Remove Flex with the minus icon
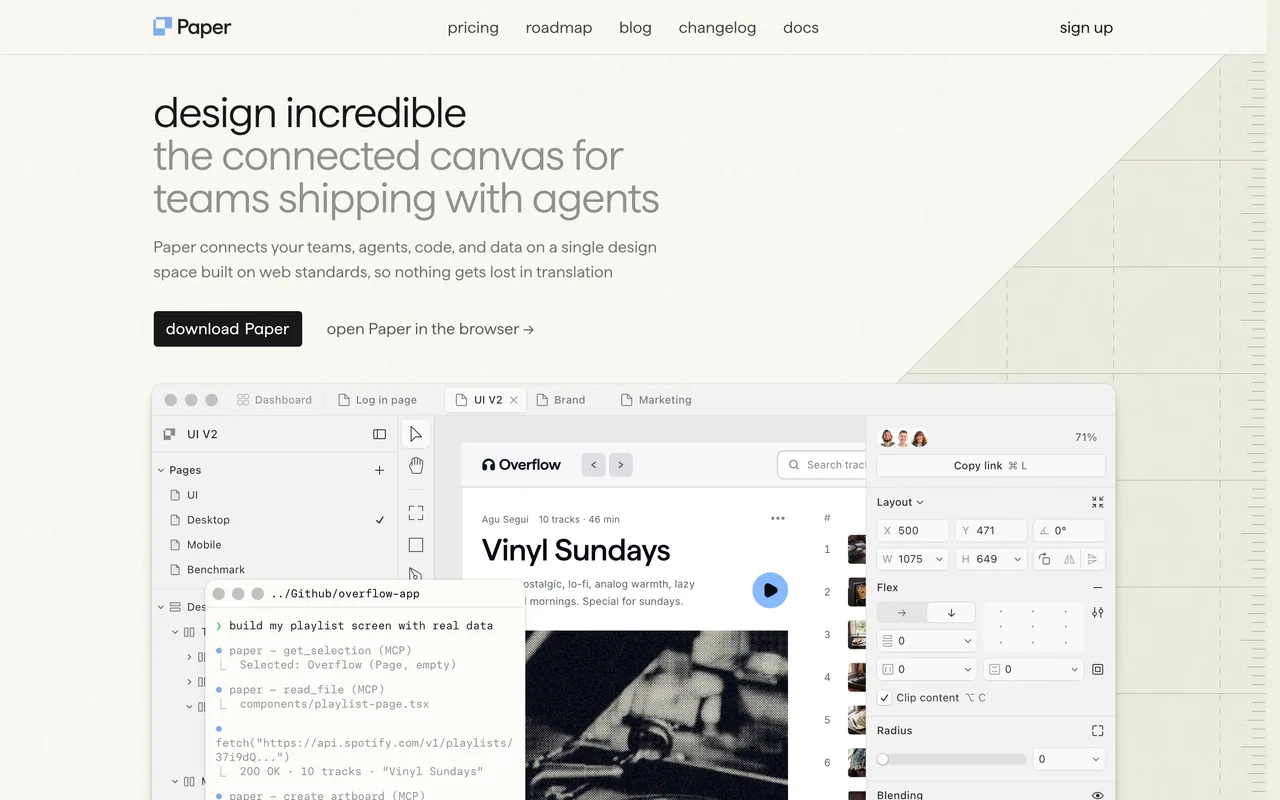 (x=1098, y=588)
